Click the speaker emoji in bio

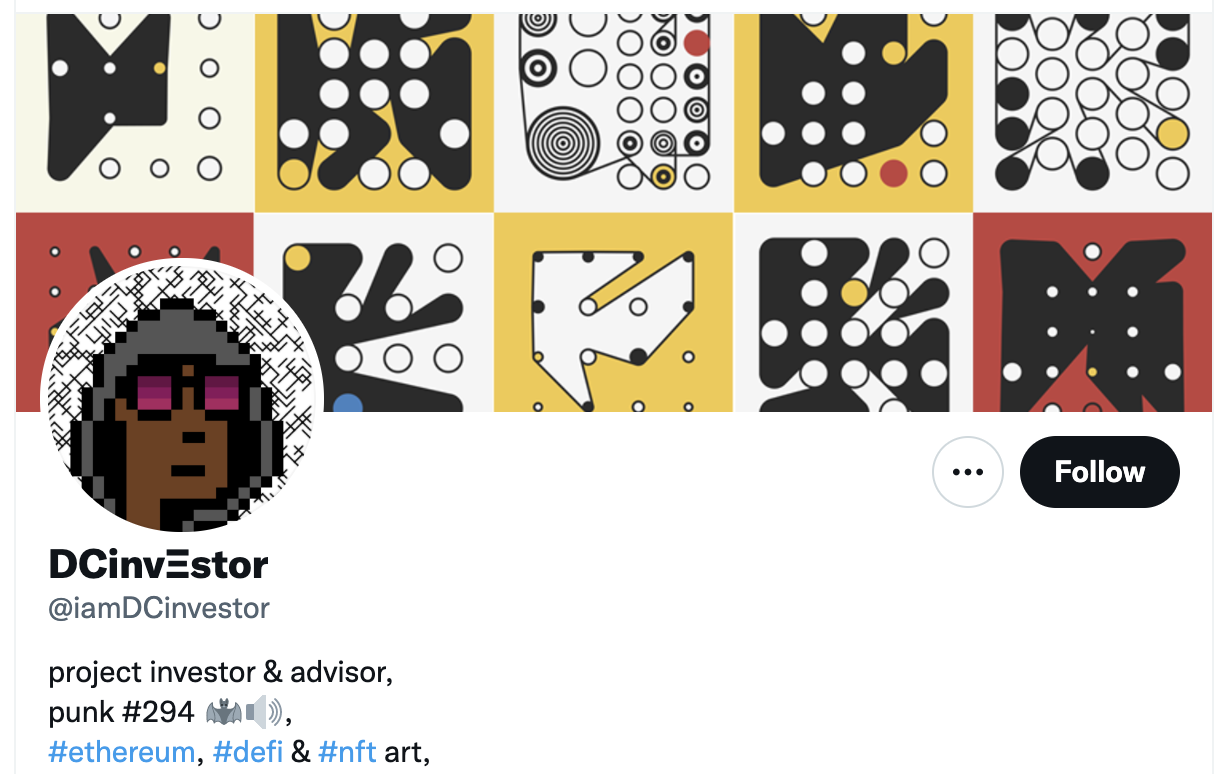click(264, 712)
